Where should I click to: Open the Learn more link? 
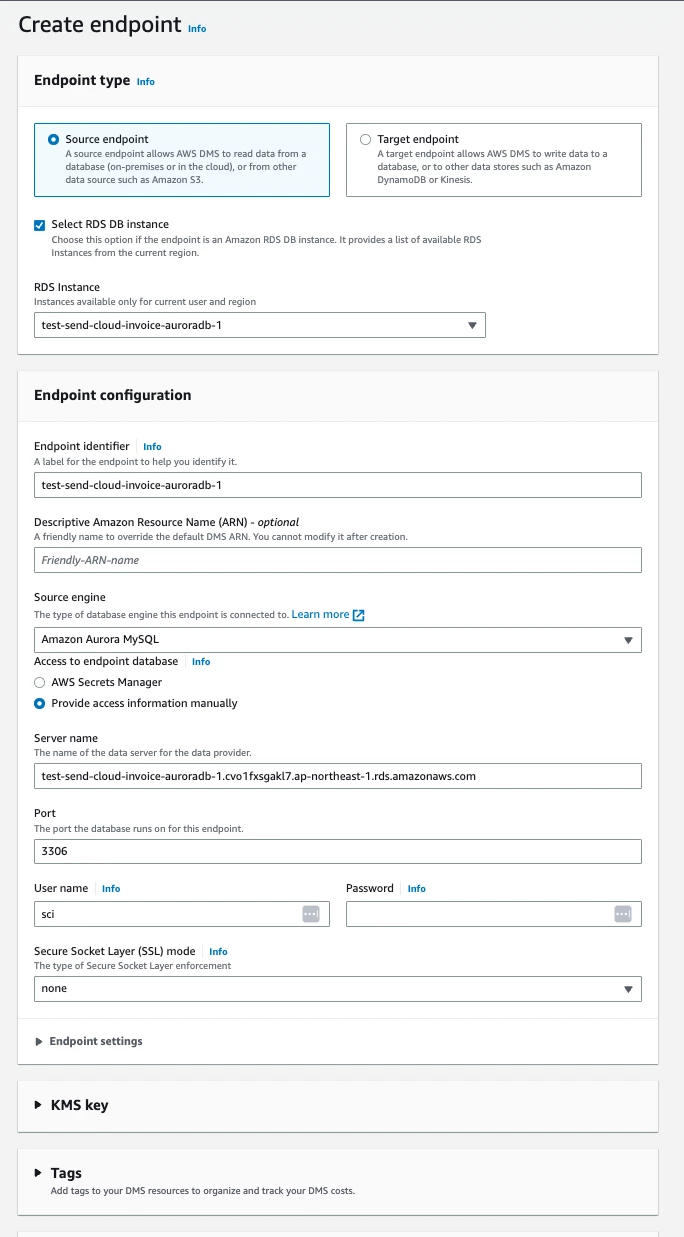click(320, 614)
